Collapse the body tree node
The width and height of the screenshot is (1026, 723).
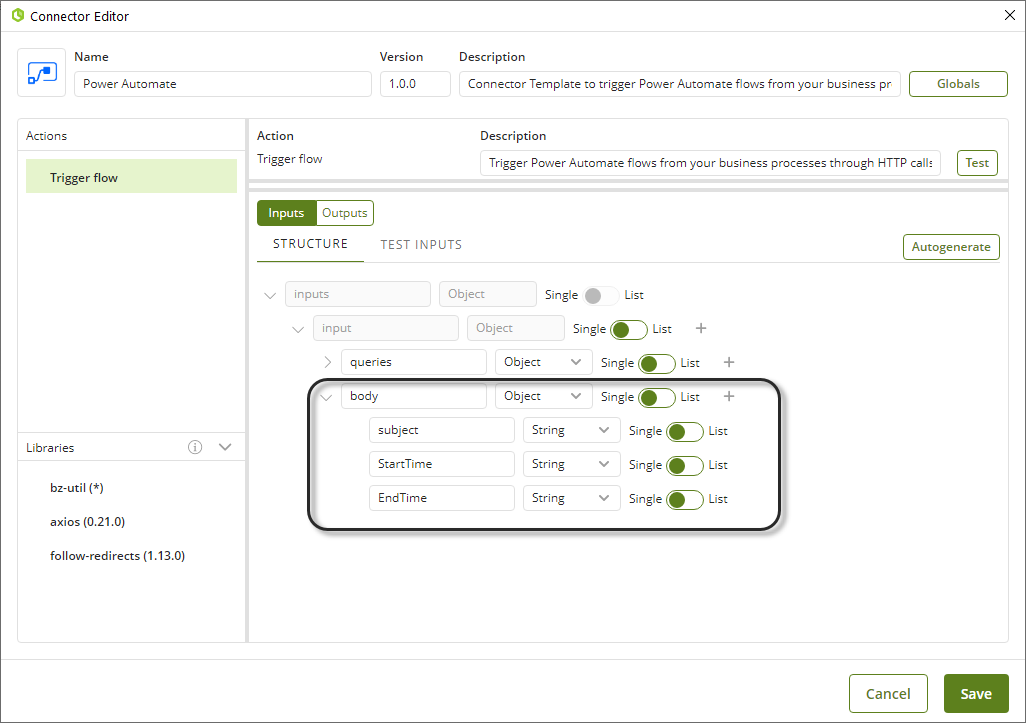326,397
